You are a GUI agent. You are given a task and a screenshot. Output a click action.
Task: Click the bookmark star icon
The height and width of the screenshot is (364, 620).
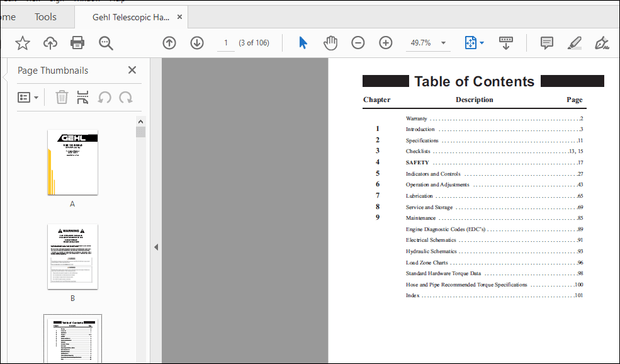click(23, 43)
